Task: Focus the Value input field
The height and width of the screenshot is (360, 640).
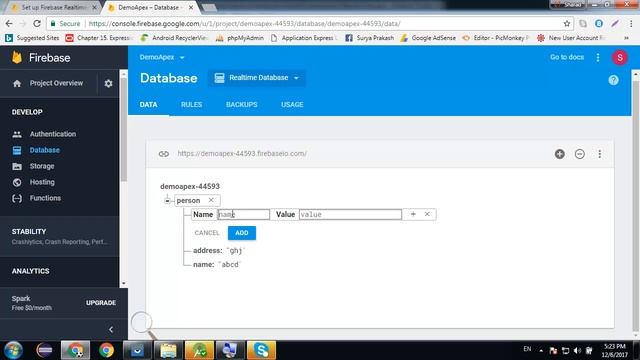Action: pos(350,214)
